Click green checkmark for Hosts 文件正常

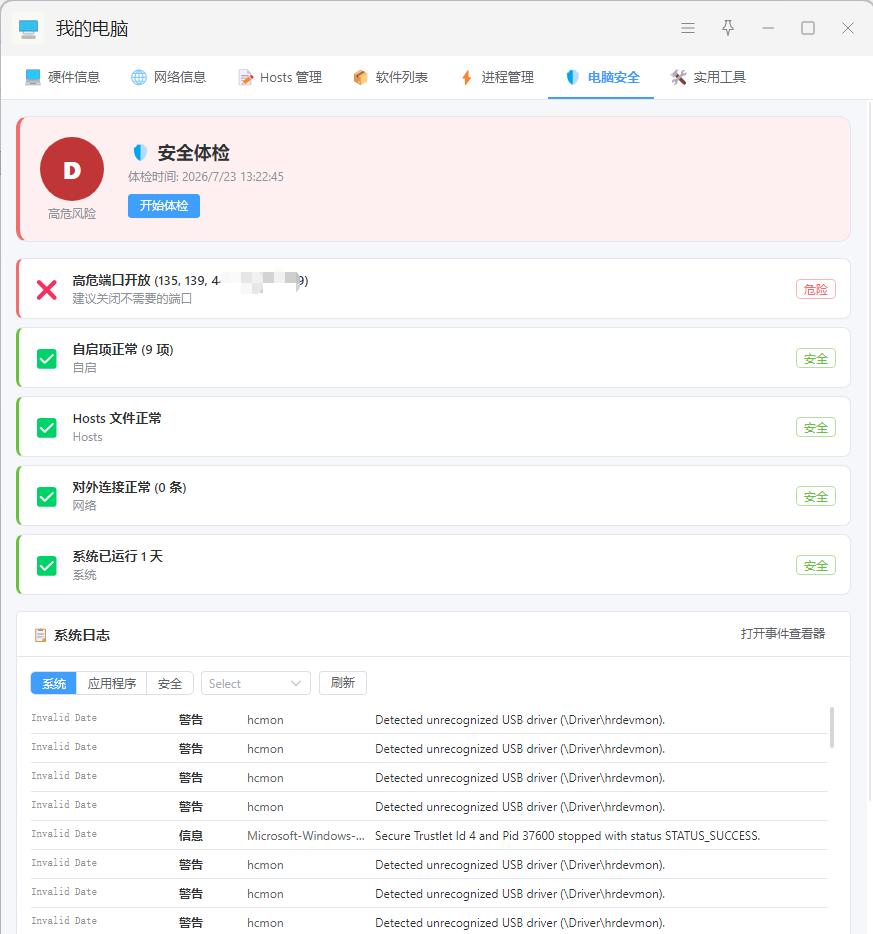46,428
